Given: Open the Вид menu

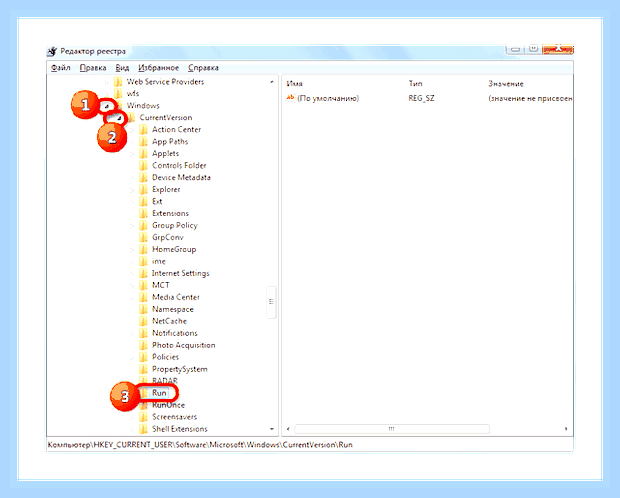Looking at the screenshot, I should [122, 68].
